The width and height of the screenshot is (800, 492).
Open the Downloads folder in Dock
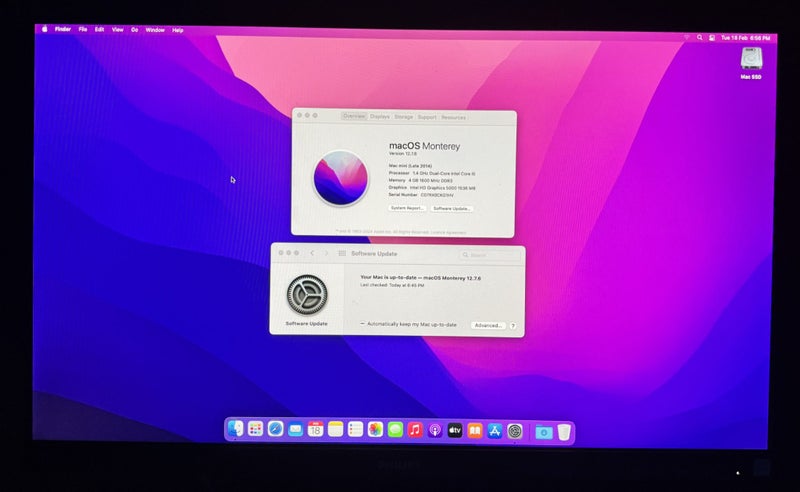pos(544,433)
